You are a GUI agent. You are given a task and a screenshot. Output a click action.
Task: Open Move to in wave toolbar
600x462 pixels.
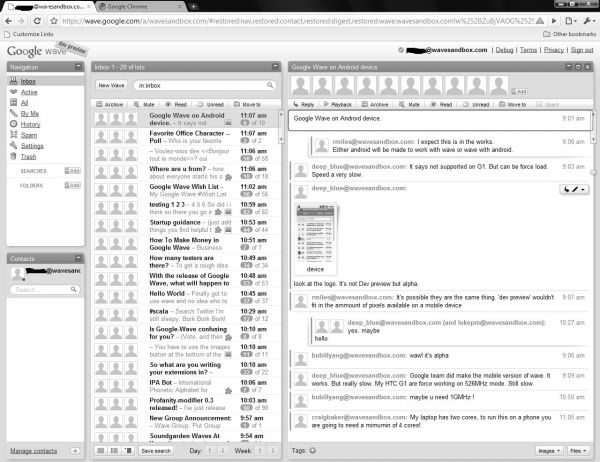point(513,104)
